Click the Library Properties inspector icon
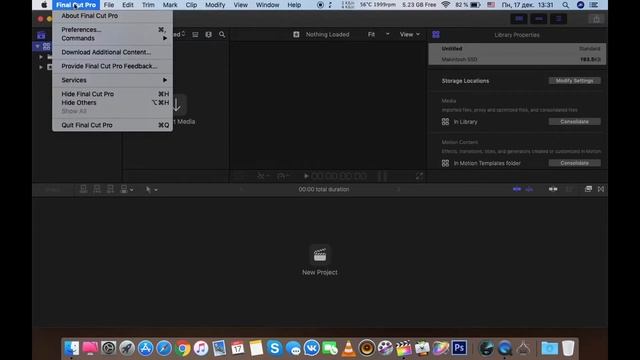Image resolution: width=640 pixels, height=360 pixels. tap(436, 35)
